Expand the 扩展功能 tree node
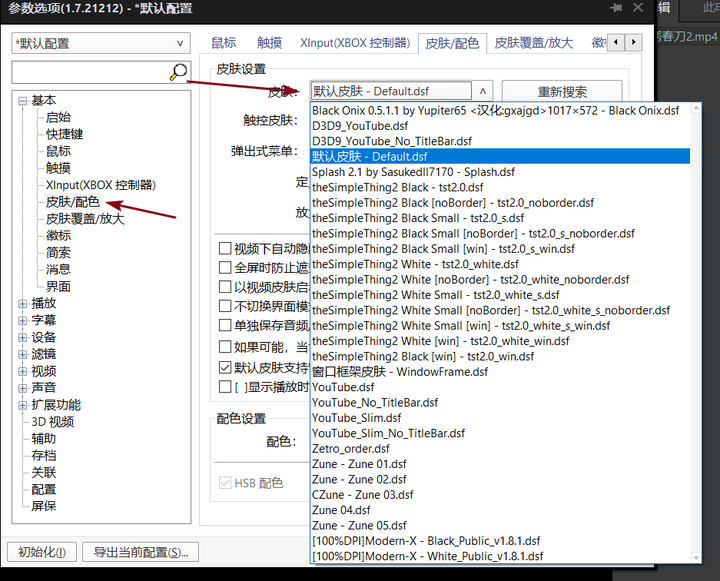720x581 pixels. 22,405
